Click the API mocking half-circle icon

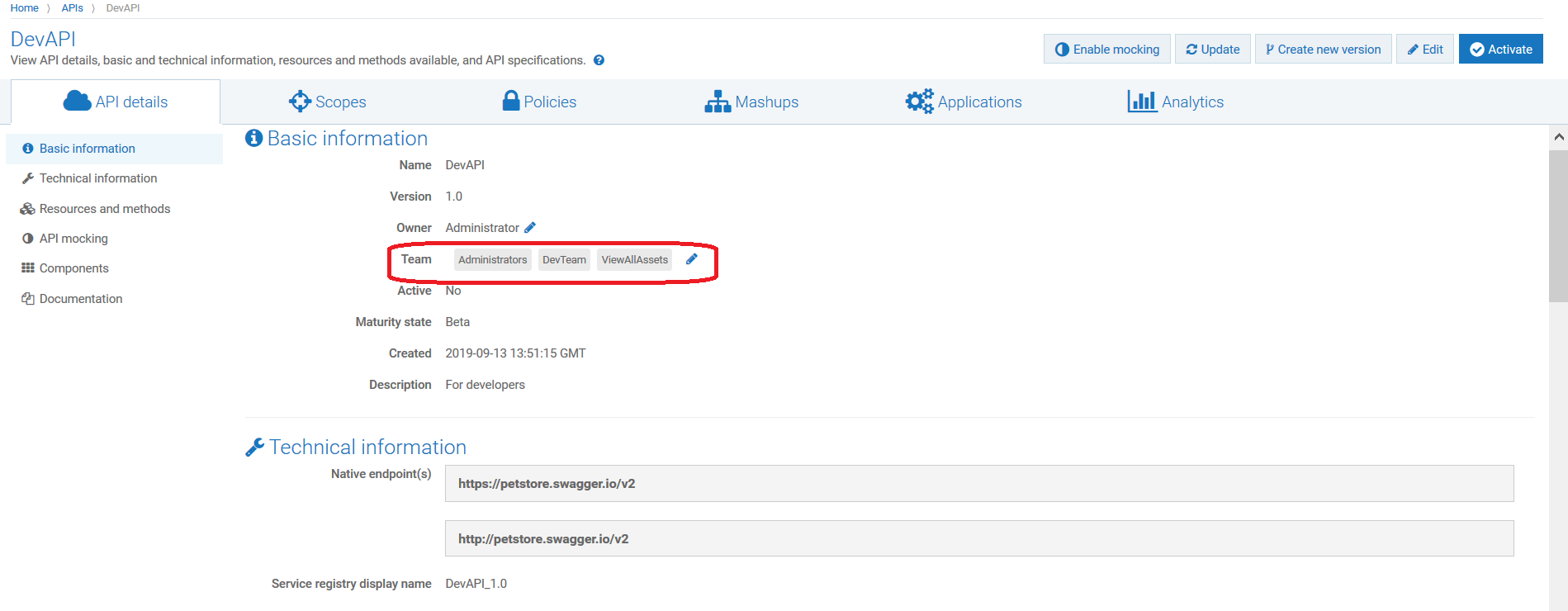[x=28, y=239]
